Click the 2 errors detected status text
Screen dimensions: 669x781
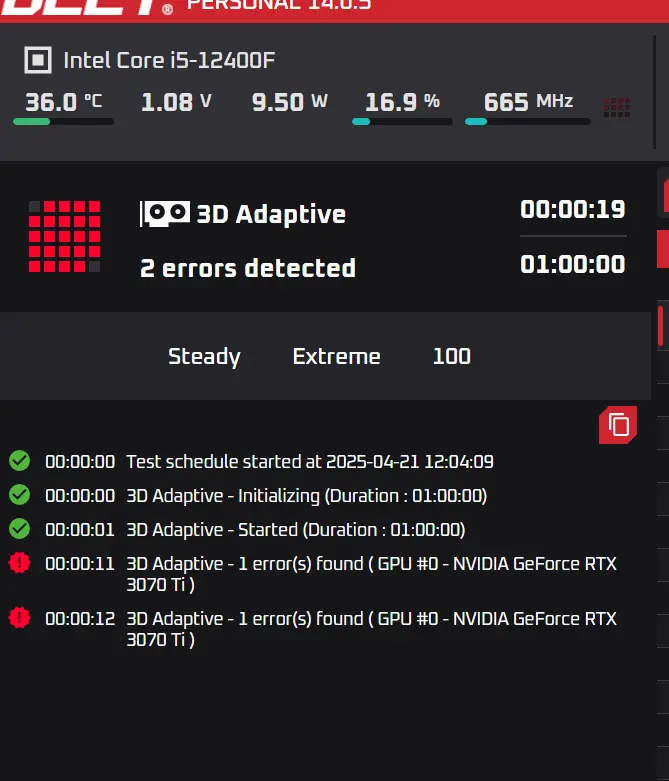click(x=248, y=268)
